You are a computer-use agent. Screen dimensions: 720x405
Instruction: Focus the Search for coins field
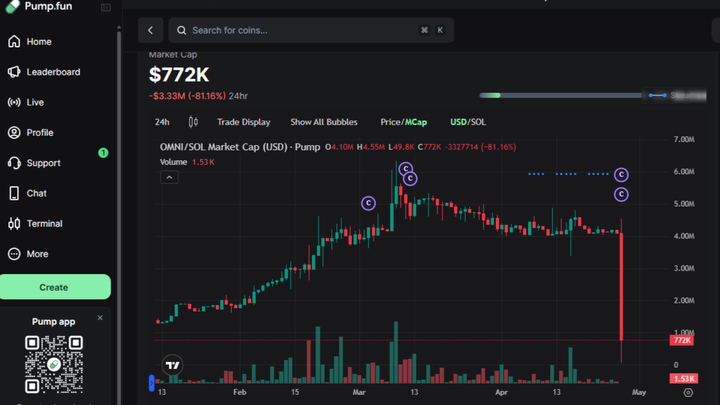click(300, 31)
